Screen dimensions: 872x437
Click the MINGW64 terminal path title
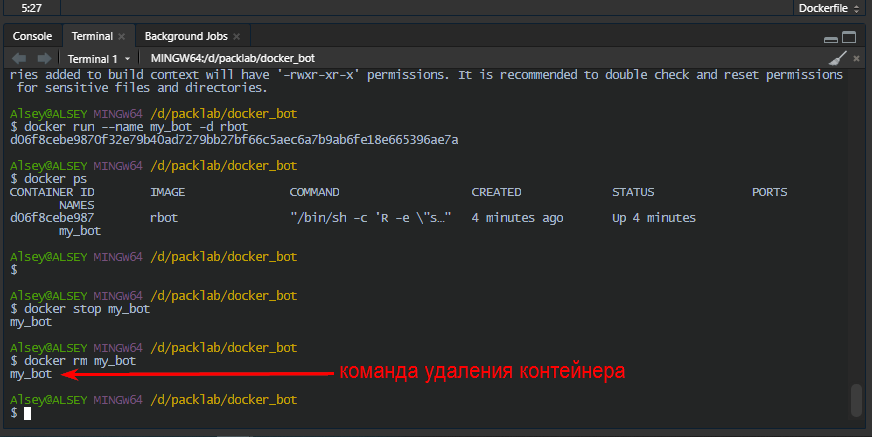coord(225,59)
